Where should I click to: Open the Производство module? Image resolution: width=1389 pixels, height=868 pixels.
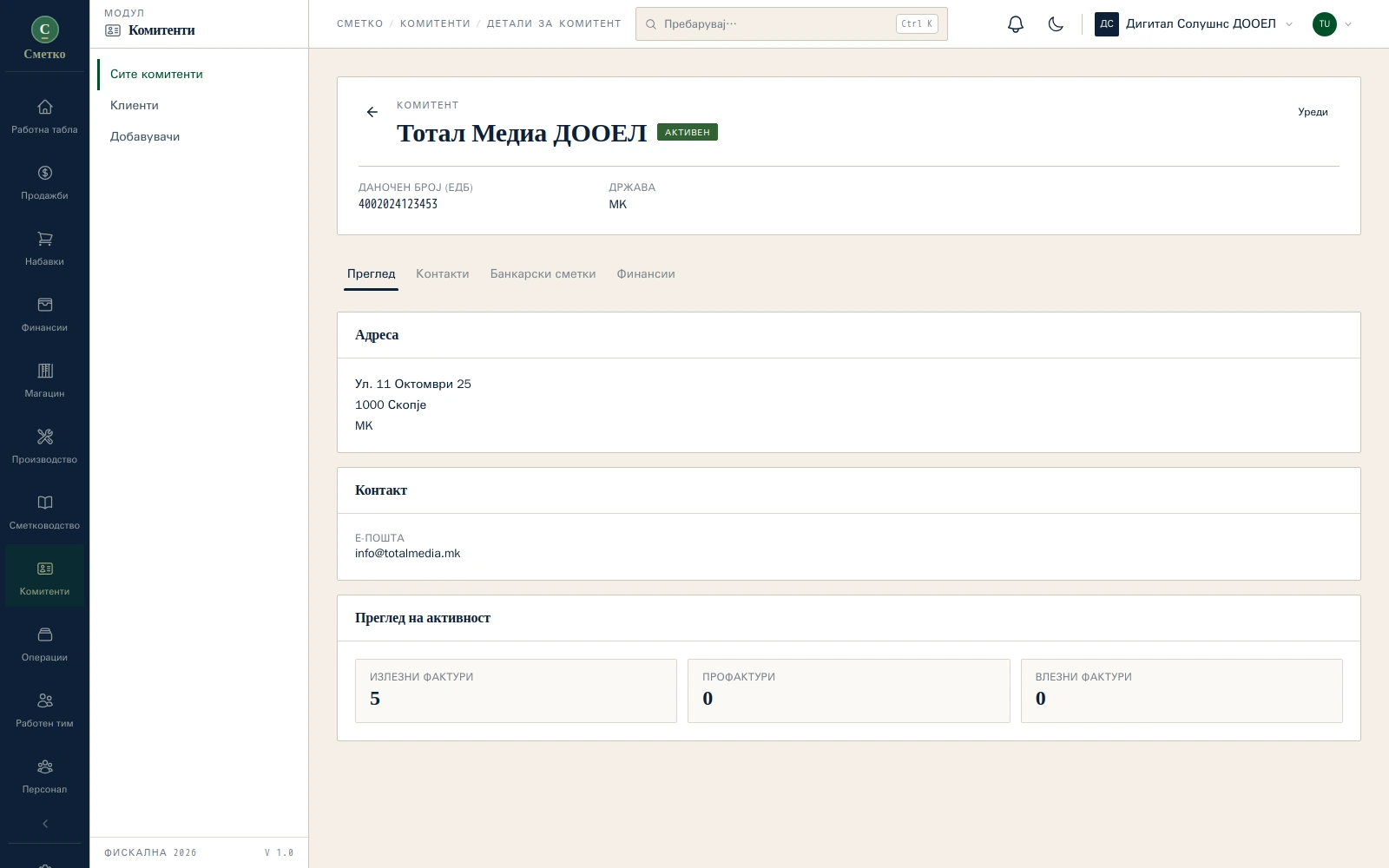[44, 446]
